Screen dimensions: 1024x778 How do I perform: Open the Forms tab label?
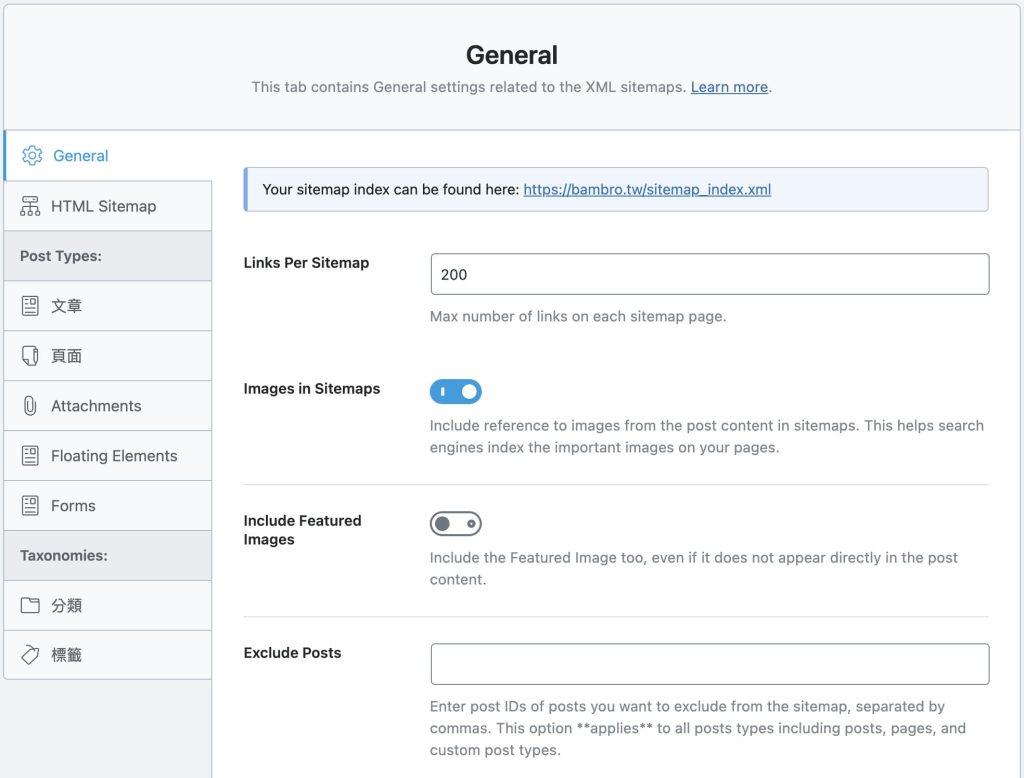pos(73,506)
